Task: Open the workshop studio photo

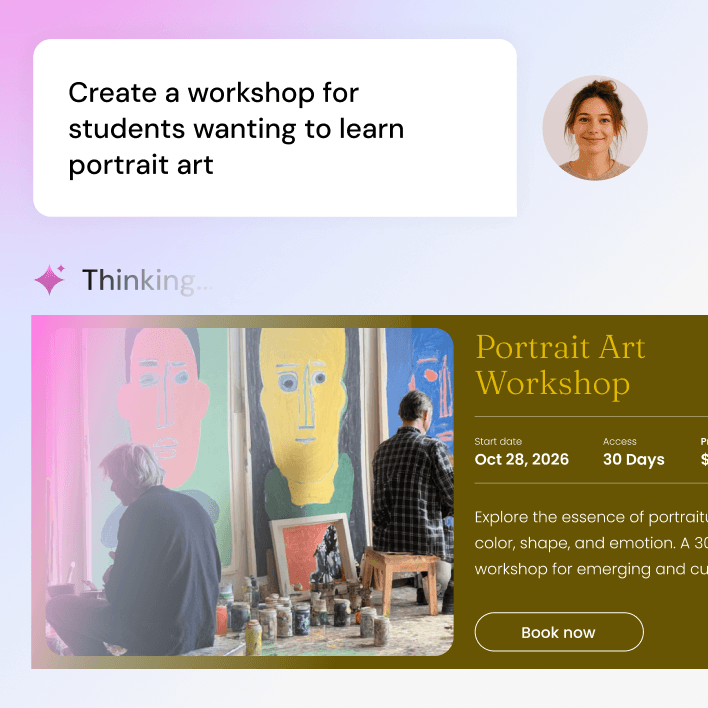Action: 249,492
